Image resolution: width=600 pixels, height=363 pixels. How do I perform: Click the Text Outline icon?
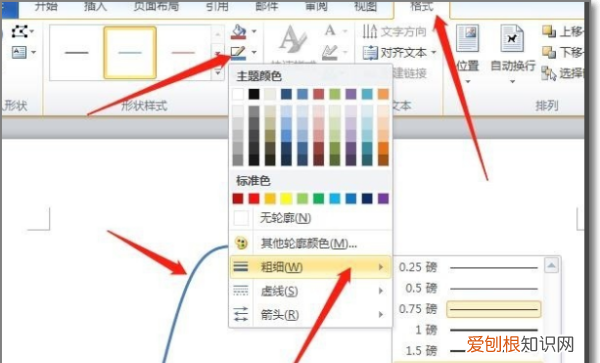click(x=330, y=52)
